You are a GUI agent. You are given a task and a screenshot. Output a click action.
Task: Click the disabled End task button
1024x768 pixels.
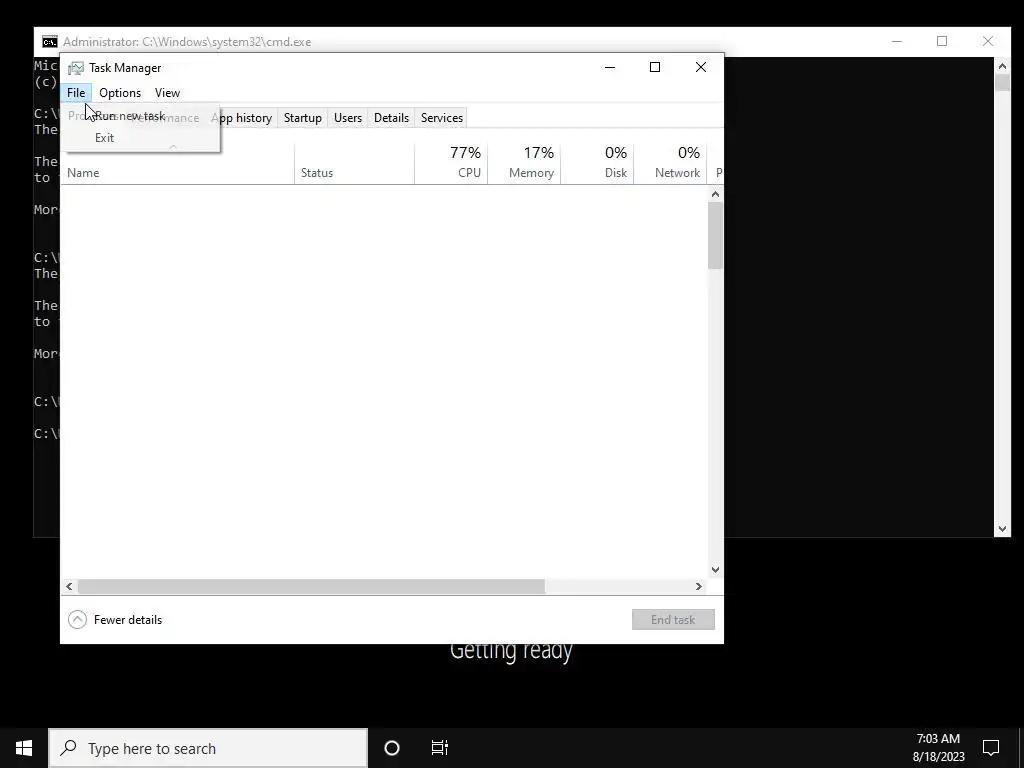pyautogui.click(x=673, y=620)
